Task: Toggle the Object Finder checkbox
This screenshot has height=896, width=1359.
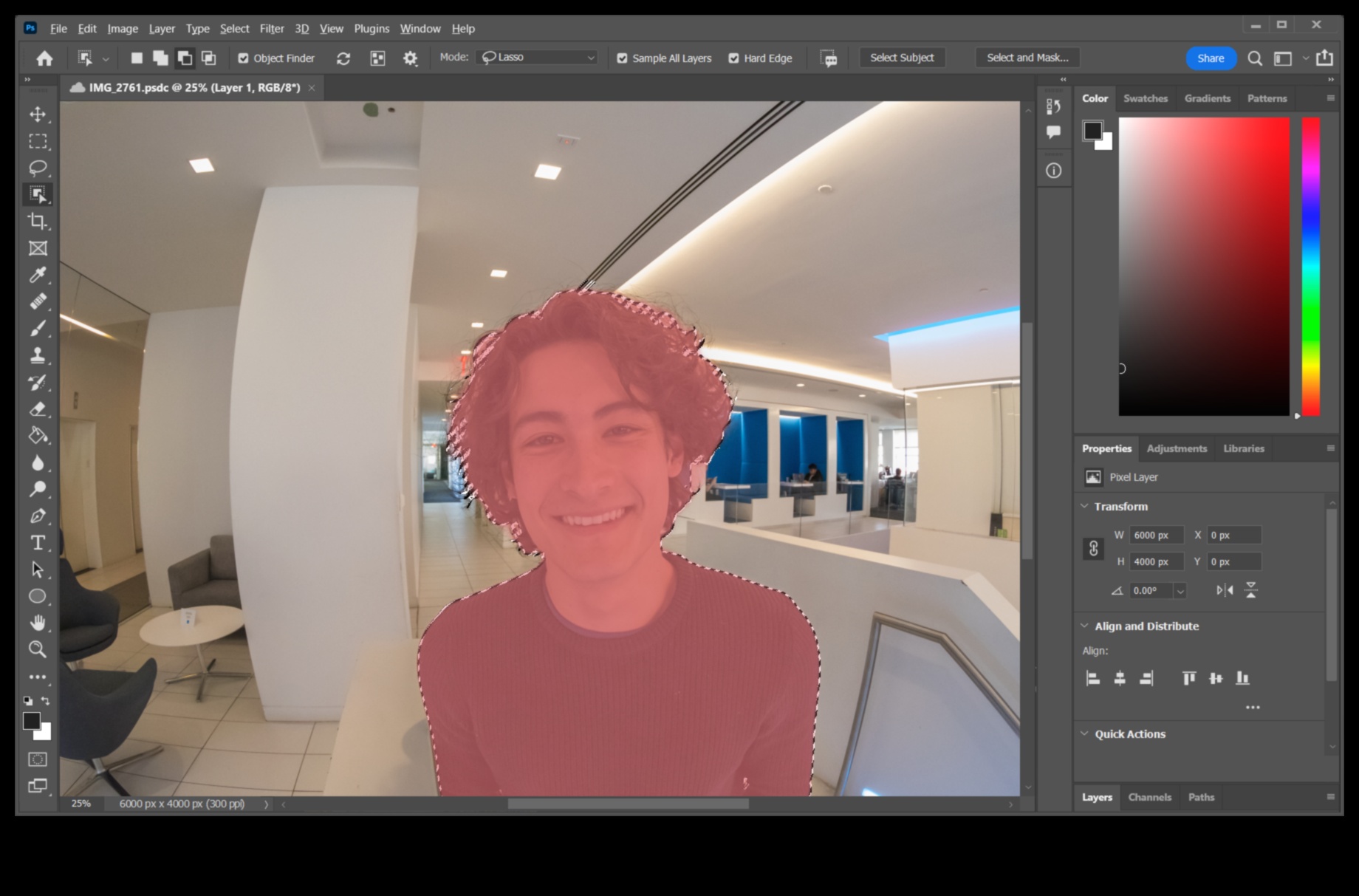Action: (243, 58)
